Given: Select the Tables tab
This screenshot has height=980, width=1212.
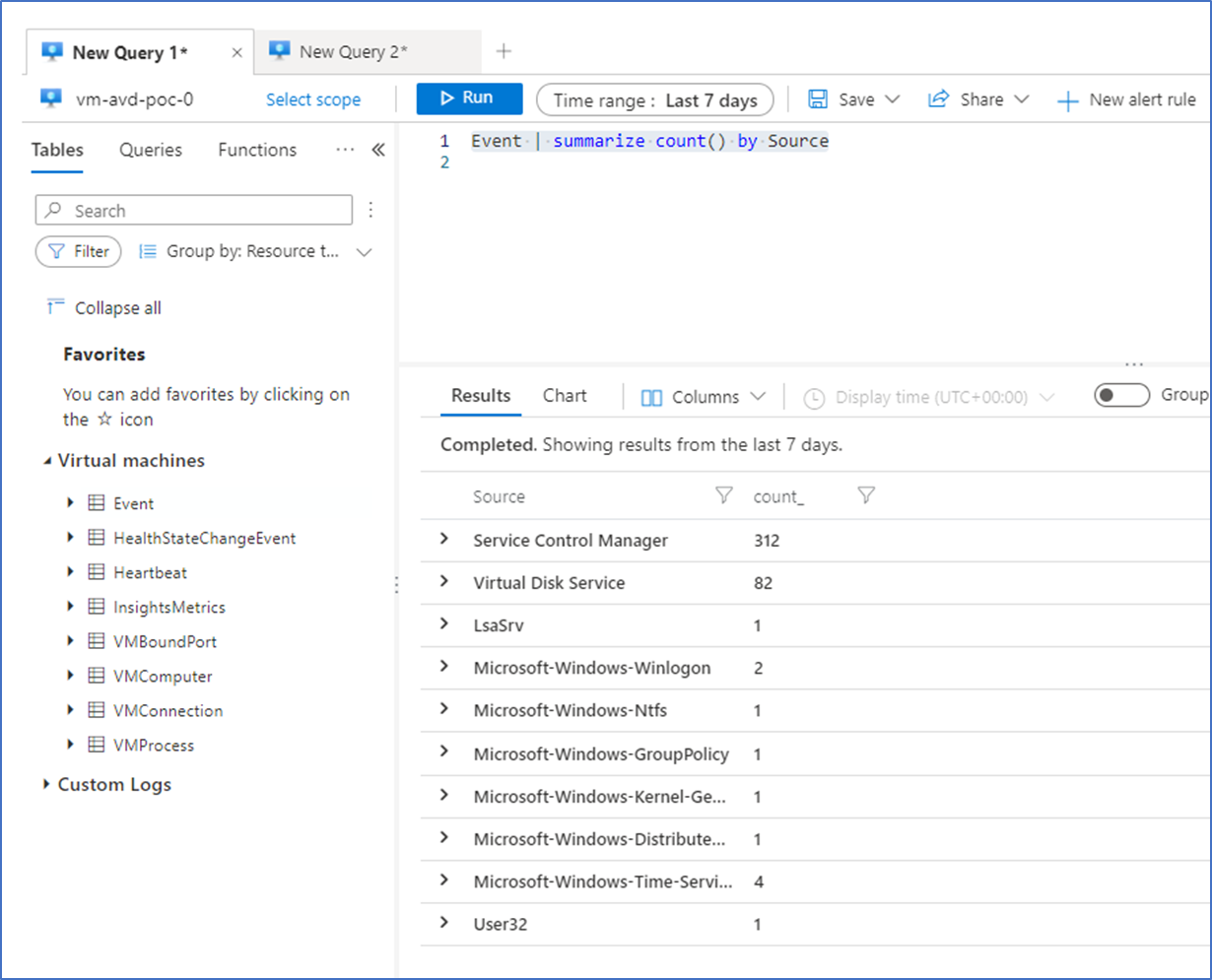Looking at the screenshot, I should tap(57, 150).
